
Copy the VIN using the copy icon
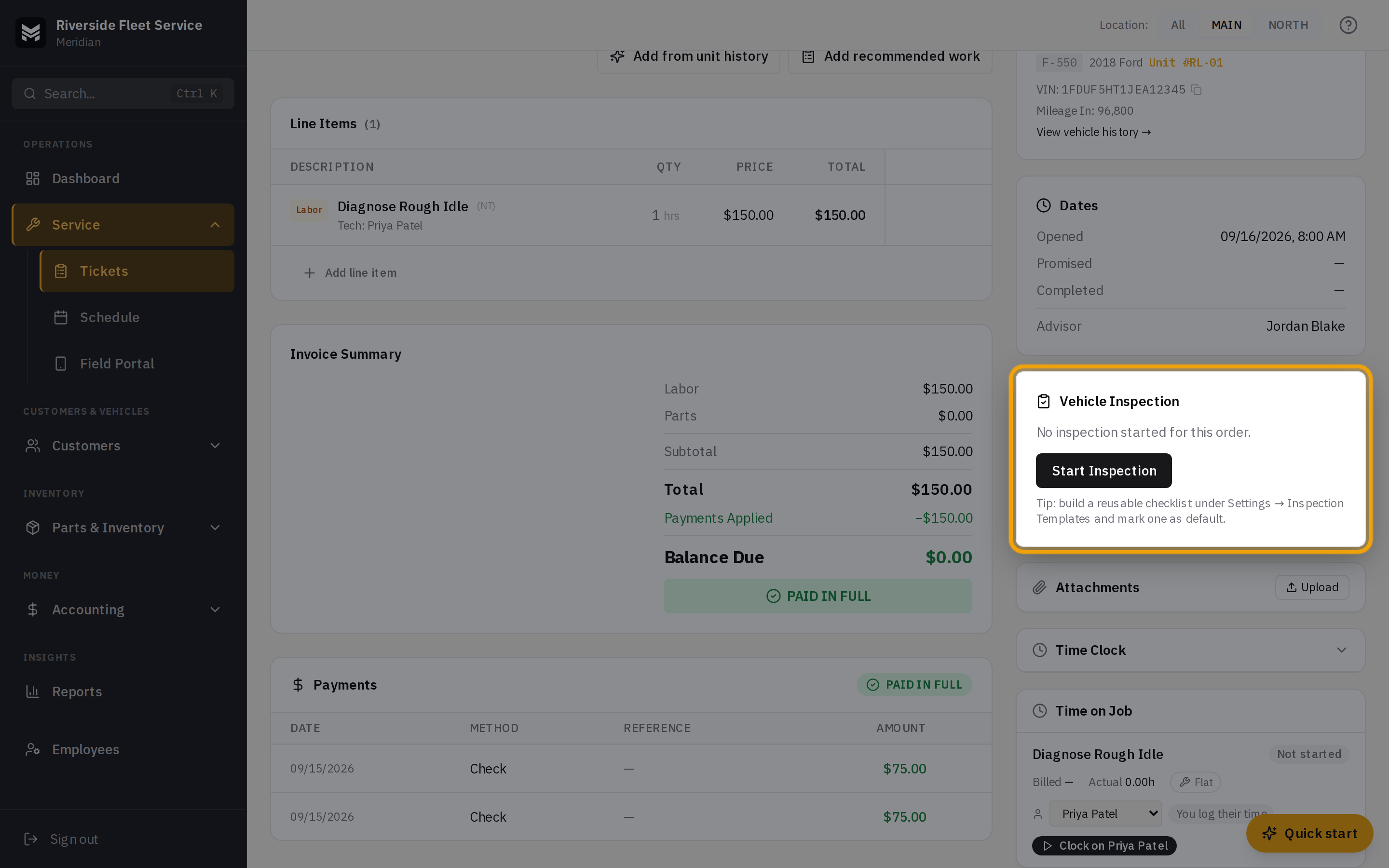tap(1196, 90)
